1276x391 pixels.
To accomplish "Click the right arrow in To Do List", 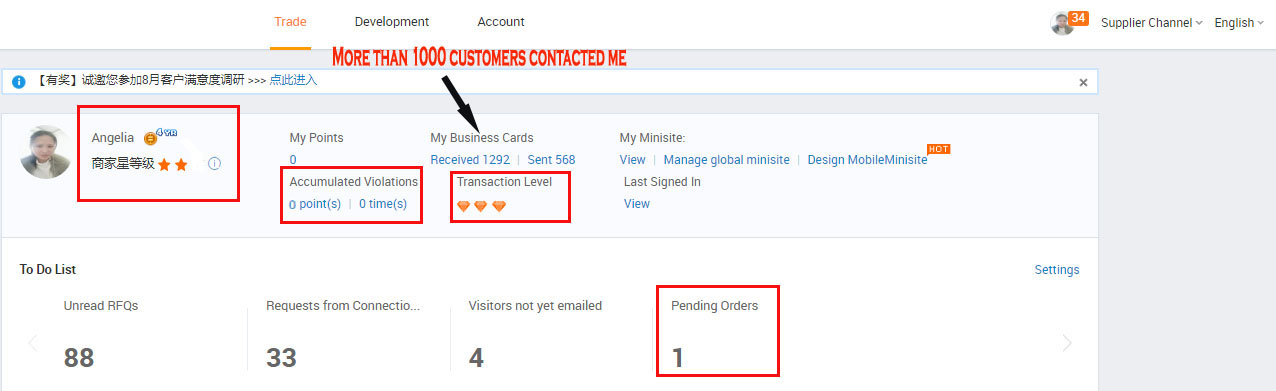I will (1067, 343).
